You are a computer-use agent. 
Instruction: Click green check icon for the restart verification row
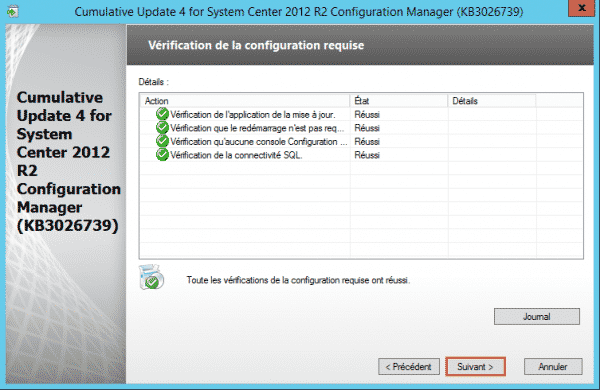coord(162,127)
